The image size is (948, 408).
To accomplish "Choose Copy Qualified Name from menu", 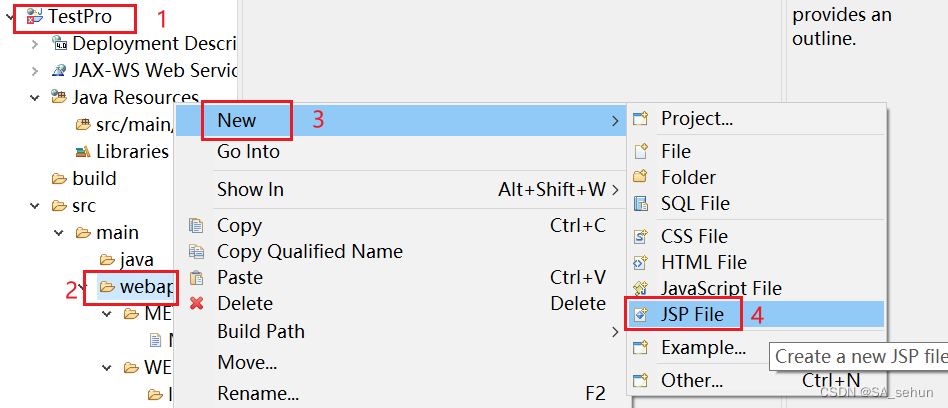I will [x=309, y=252].
